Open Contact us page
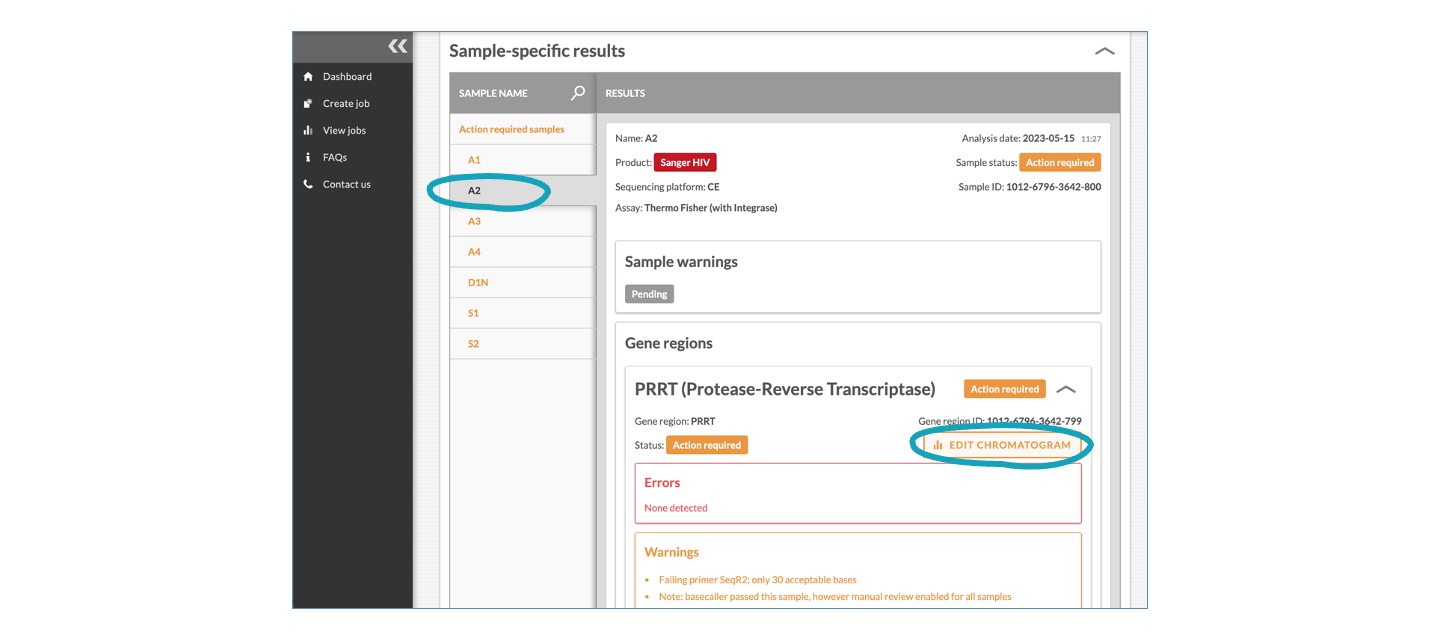 pyautogui.click(x=347, y=184)
